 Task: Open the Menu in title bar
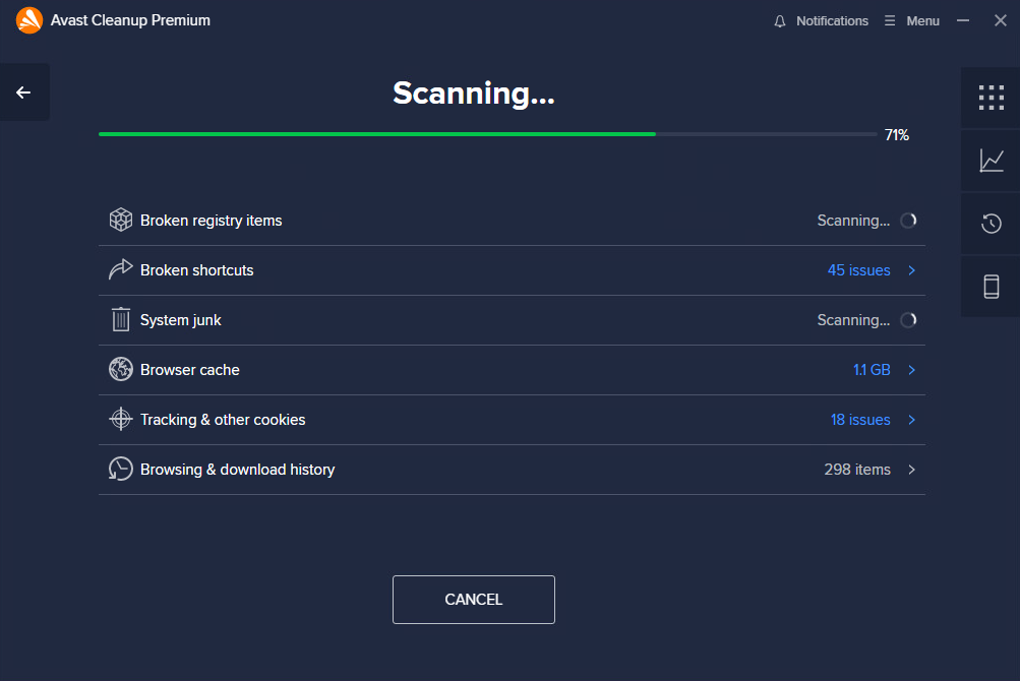click(912, 21)
